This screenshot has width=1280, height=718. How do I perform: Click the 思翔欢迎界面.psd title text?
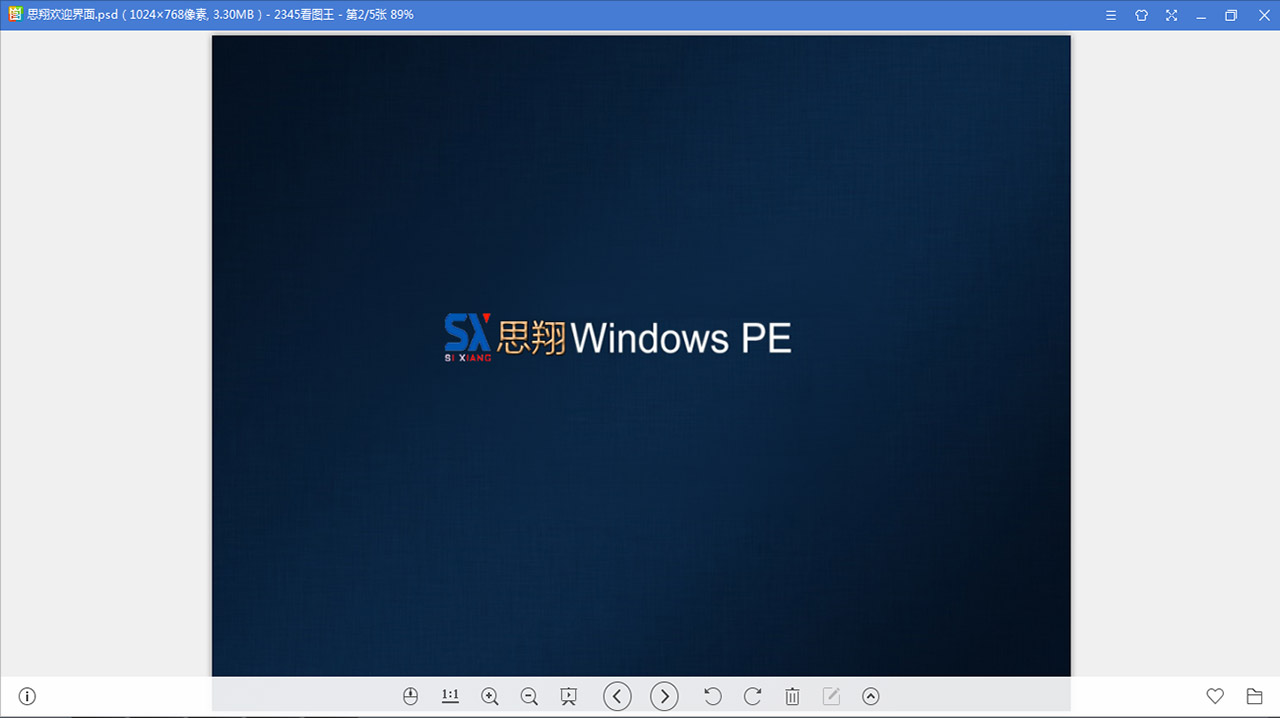[73, 15]
